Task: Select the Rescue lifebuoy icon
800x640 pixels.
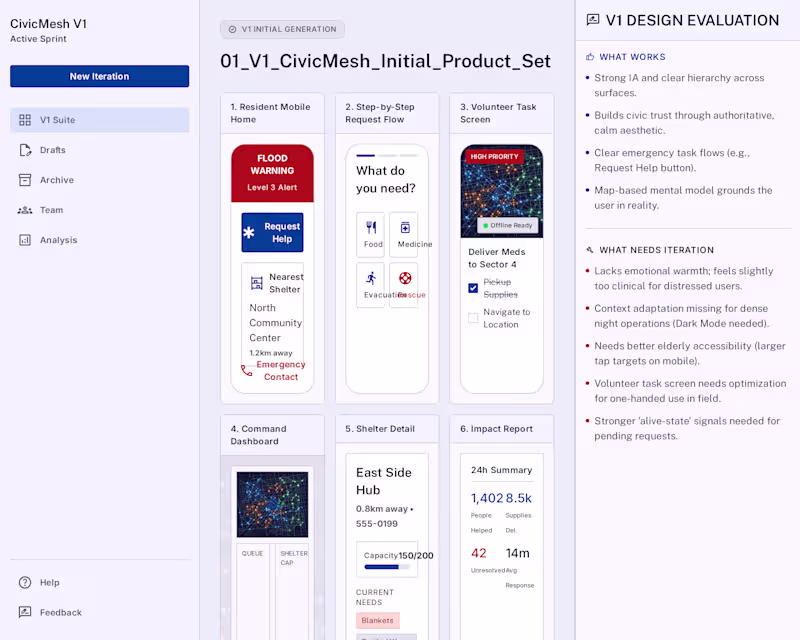Action: 405,278
